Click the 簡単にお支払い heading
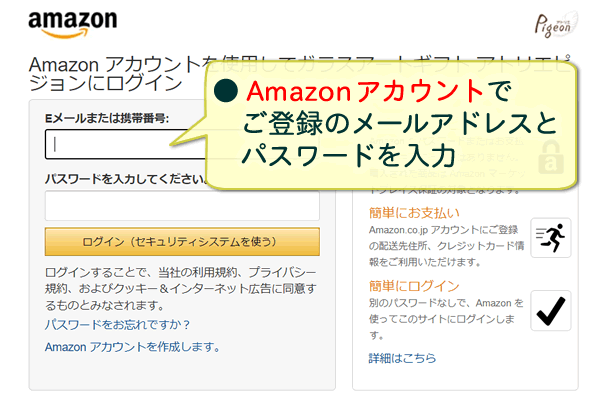Image resolution: width=600 pixels, height=405 pixels. [414, 213]
